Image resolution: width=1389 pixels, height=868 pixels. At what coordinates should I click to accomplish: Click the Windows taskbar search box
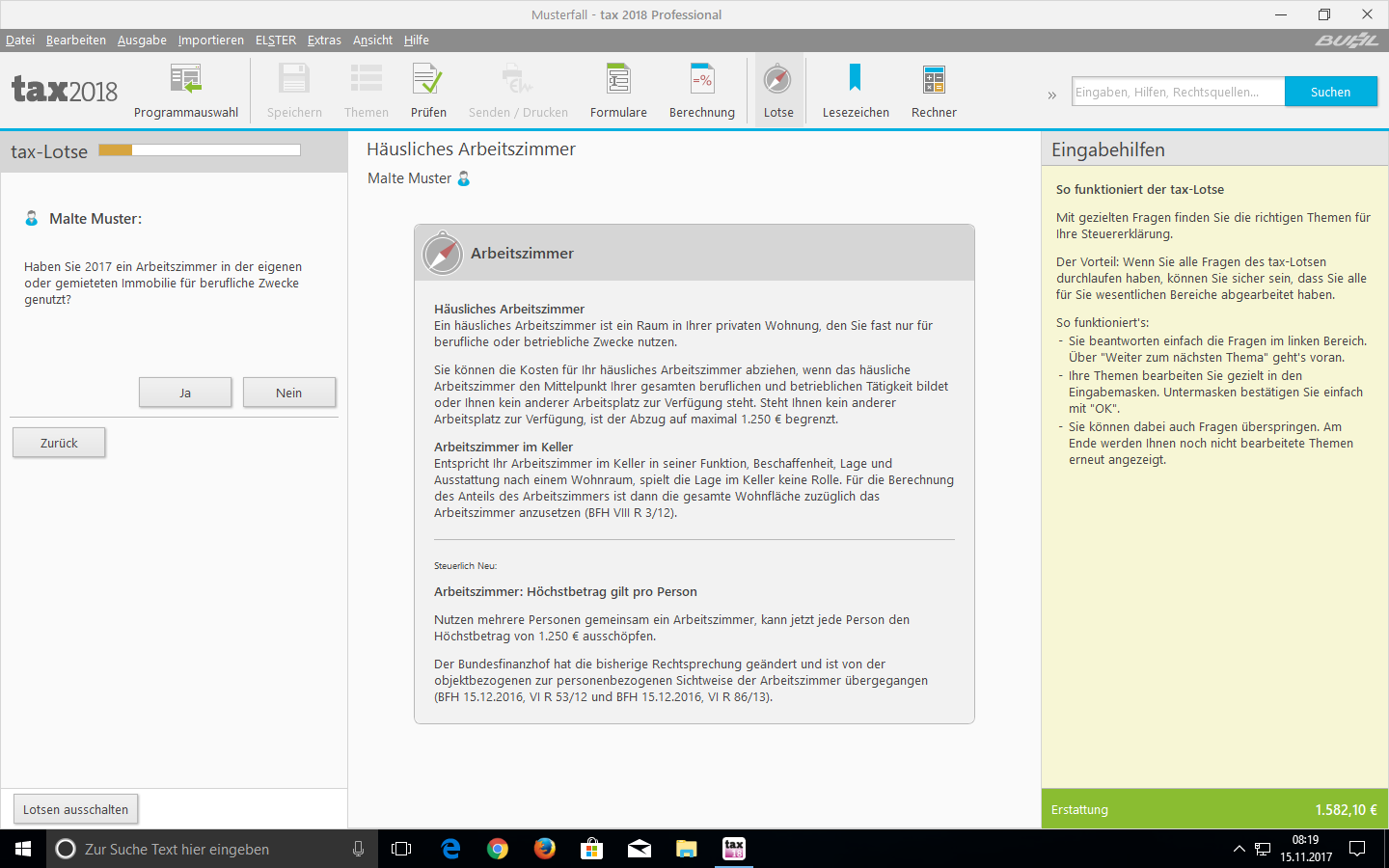click(212, 849)
